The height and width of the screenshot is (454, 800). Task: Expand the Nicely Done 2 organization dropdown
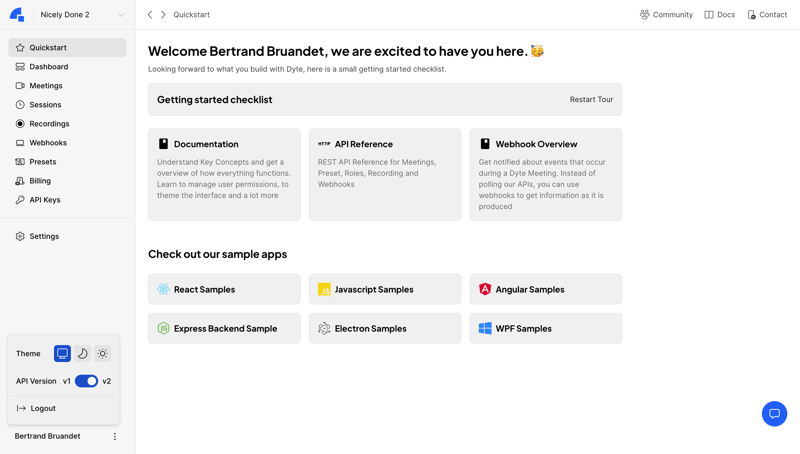pyautogui.click(x=121, y=15)
